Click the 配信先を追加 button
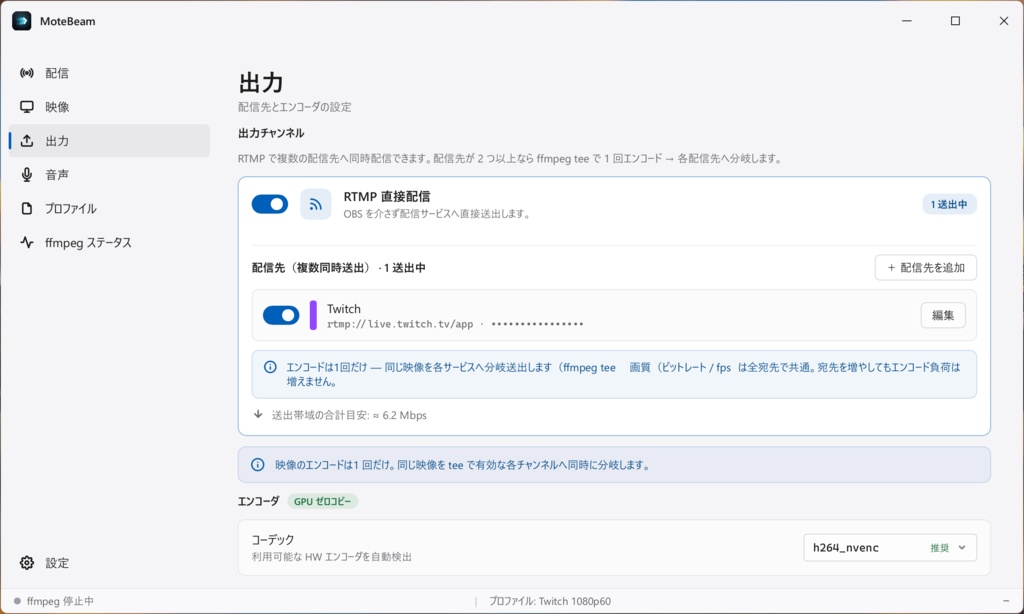 pyautogui.click(x=925, y=268)
